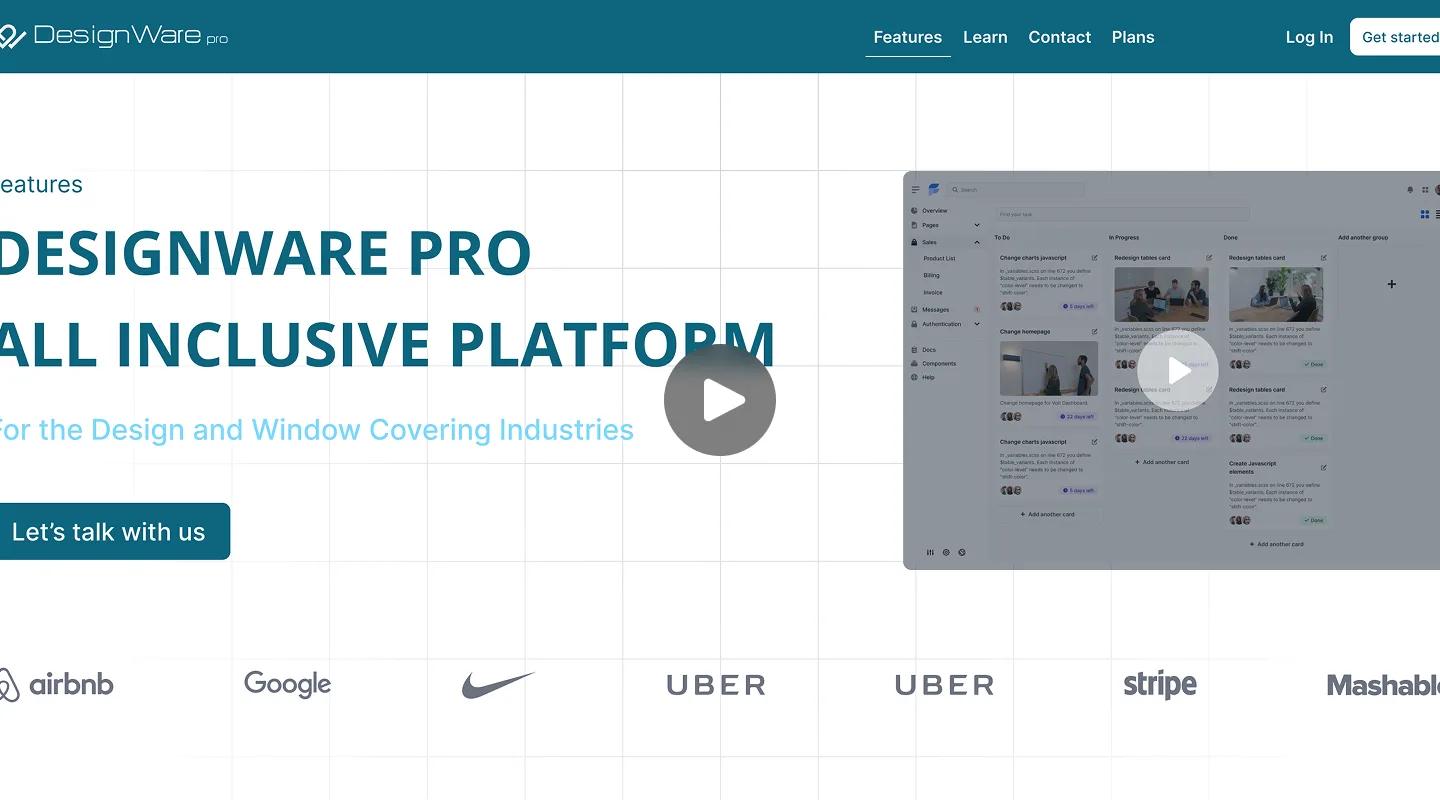Play the video with the white play button
The height and width of the screenshot is (800, 1440).
click(x=1178, y=371)
